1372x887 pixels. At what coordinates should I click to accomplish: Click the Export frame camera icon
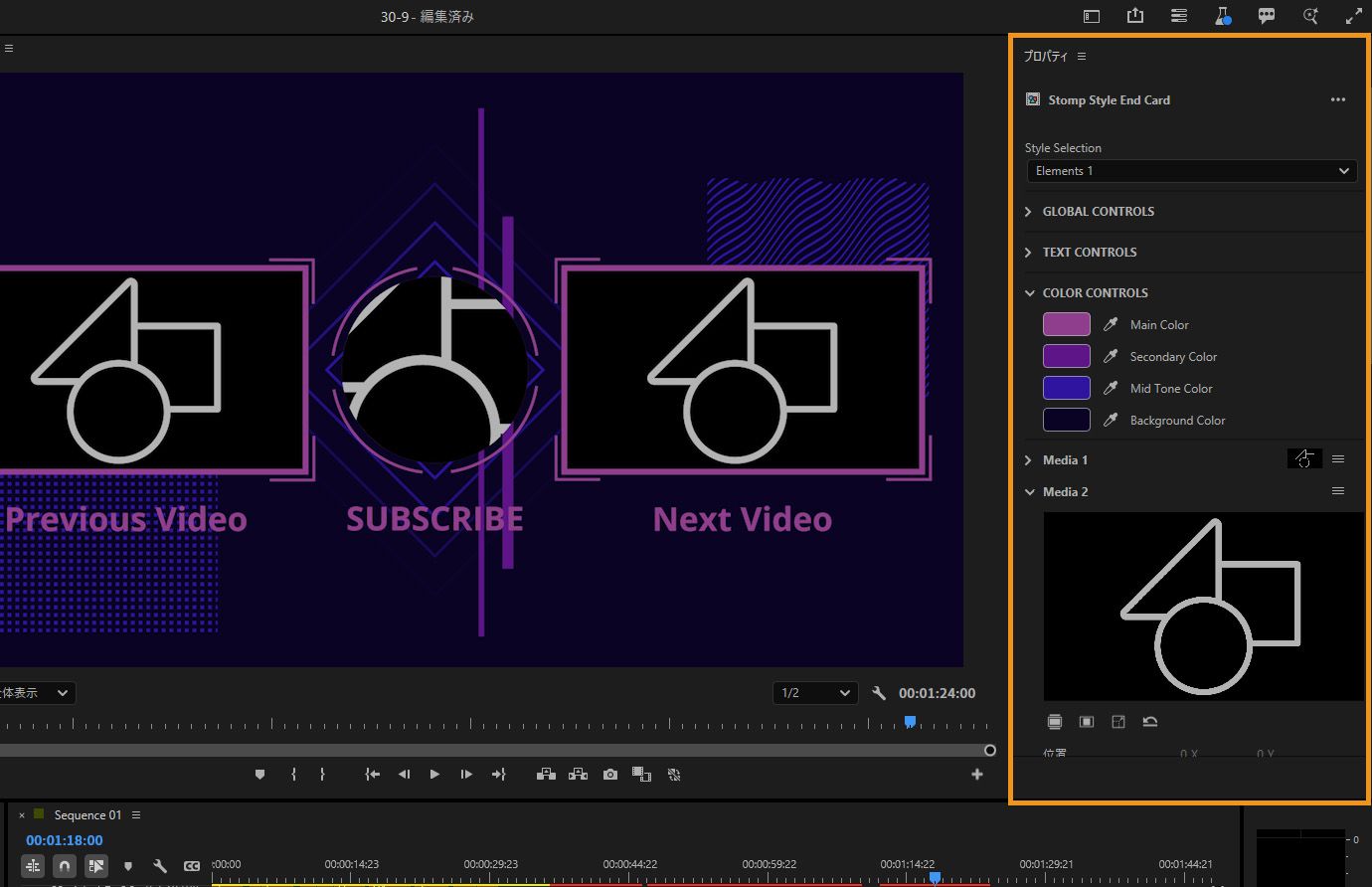(609, 775)
